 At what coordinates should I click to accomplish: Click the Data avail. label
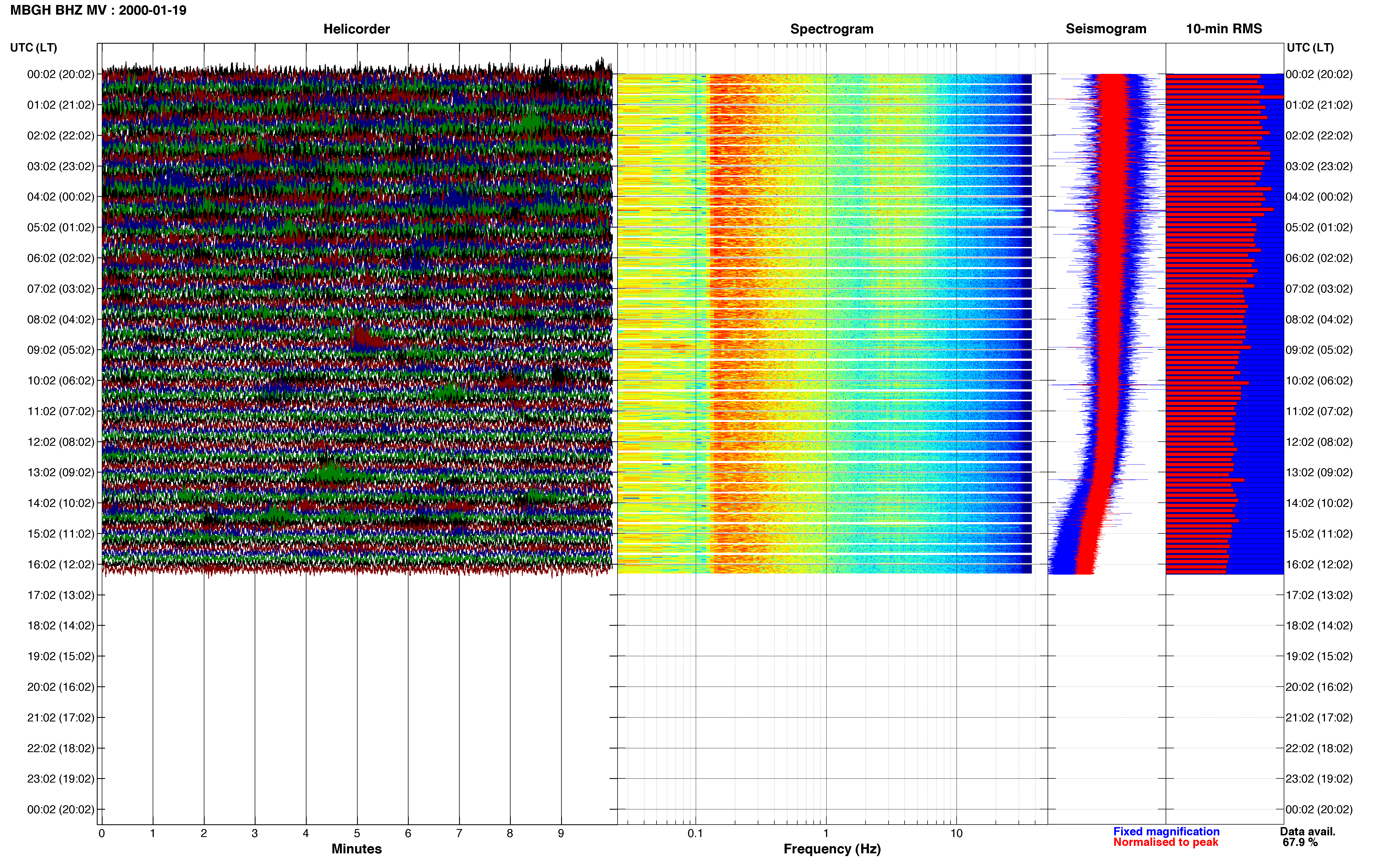tap(1308, 831)
